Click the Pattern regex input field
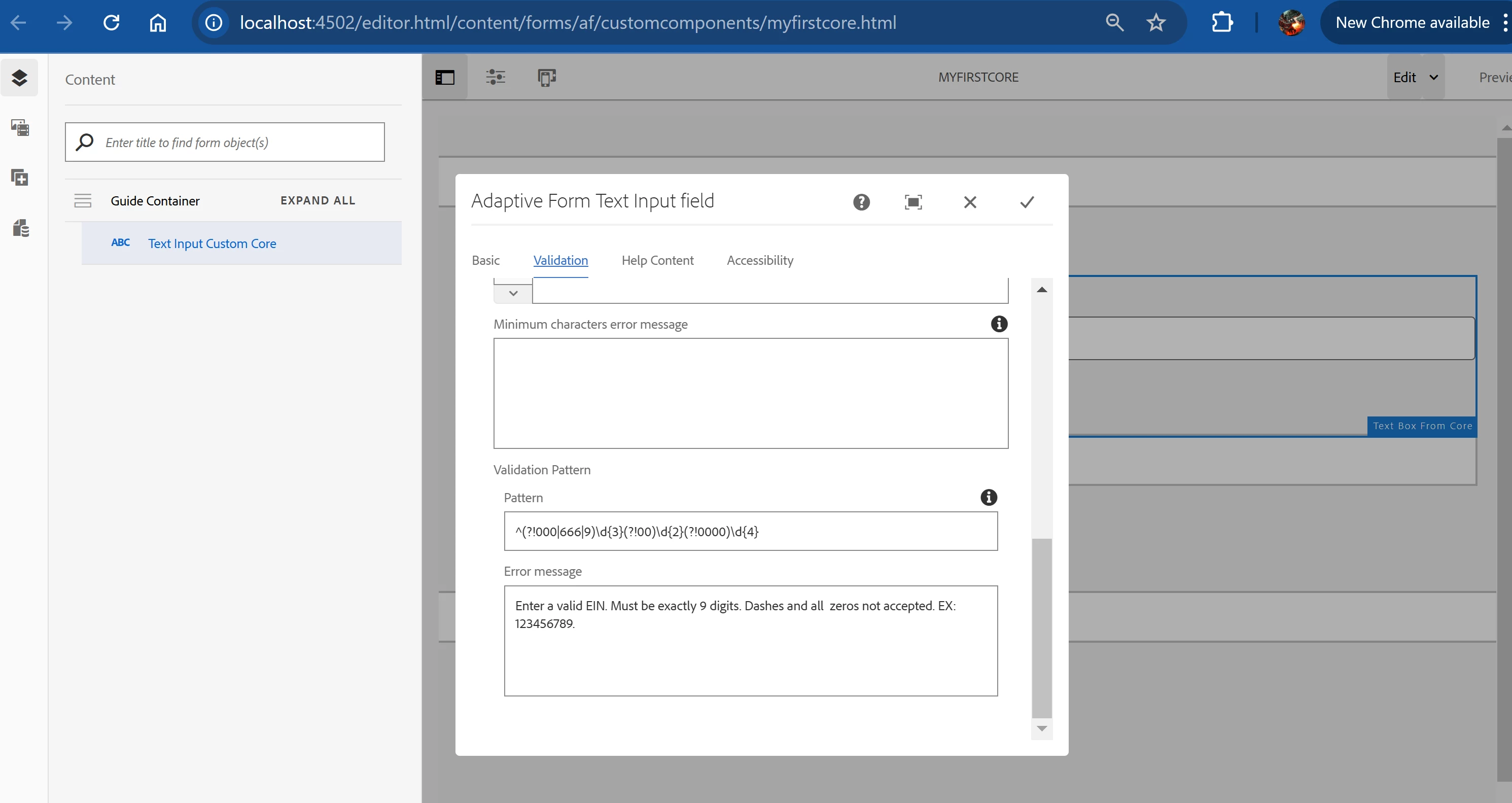 coord(750,531)
